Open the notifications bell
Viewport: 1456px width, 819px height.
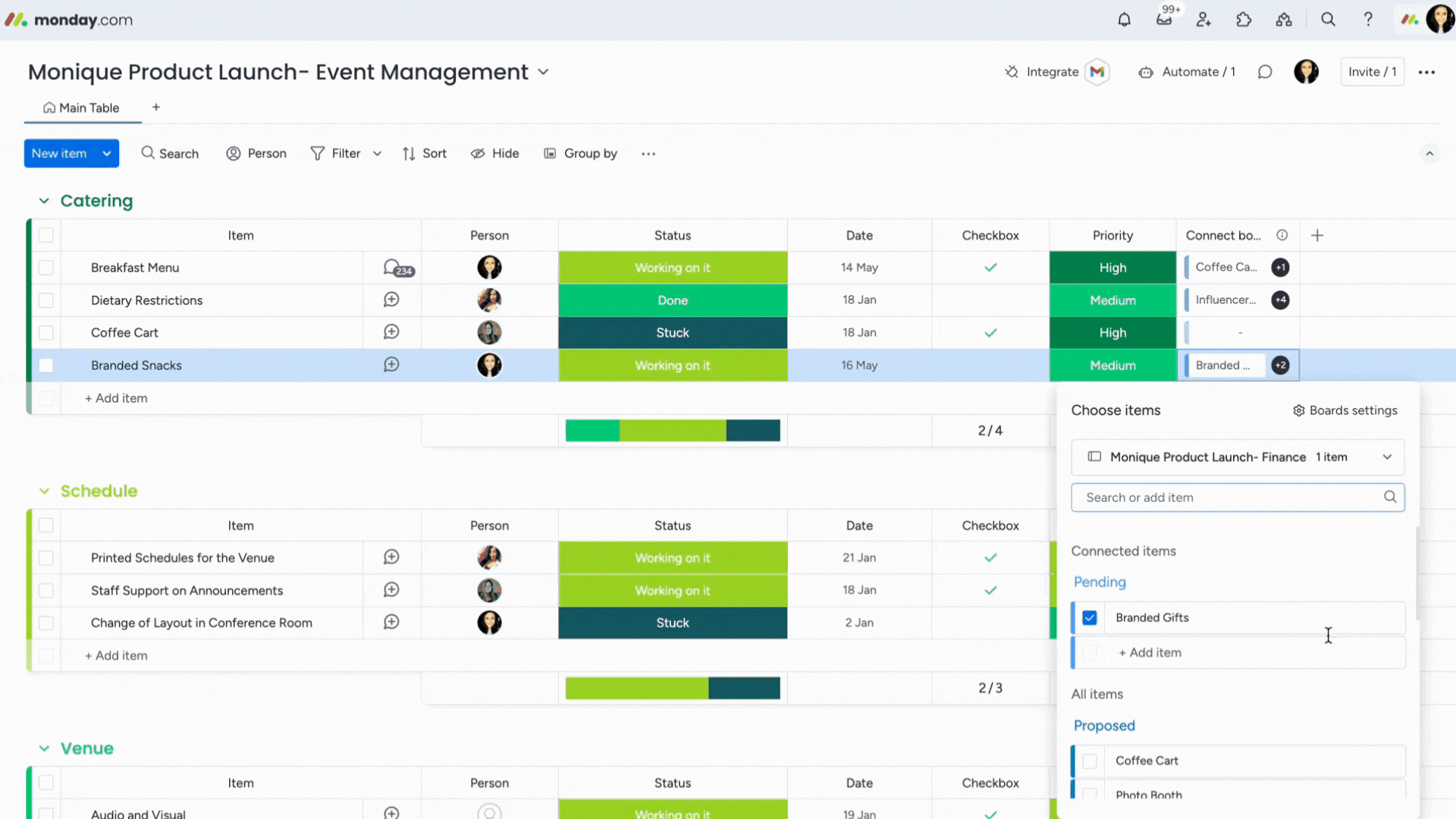coord(1124,20)
